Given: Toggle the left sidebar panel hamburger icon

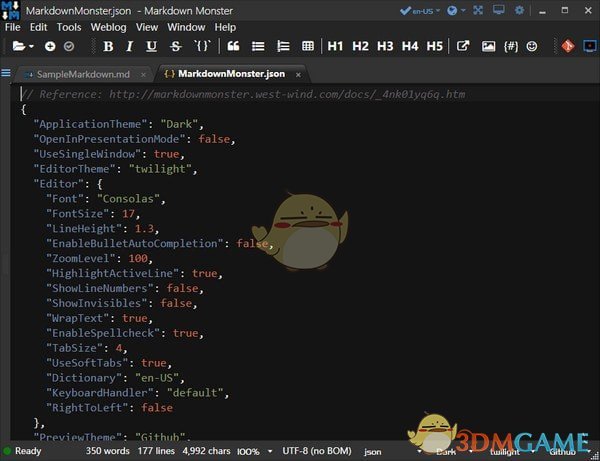Looking at the screenshot, I should pyautogui.click(x=7, y=74).
